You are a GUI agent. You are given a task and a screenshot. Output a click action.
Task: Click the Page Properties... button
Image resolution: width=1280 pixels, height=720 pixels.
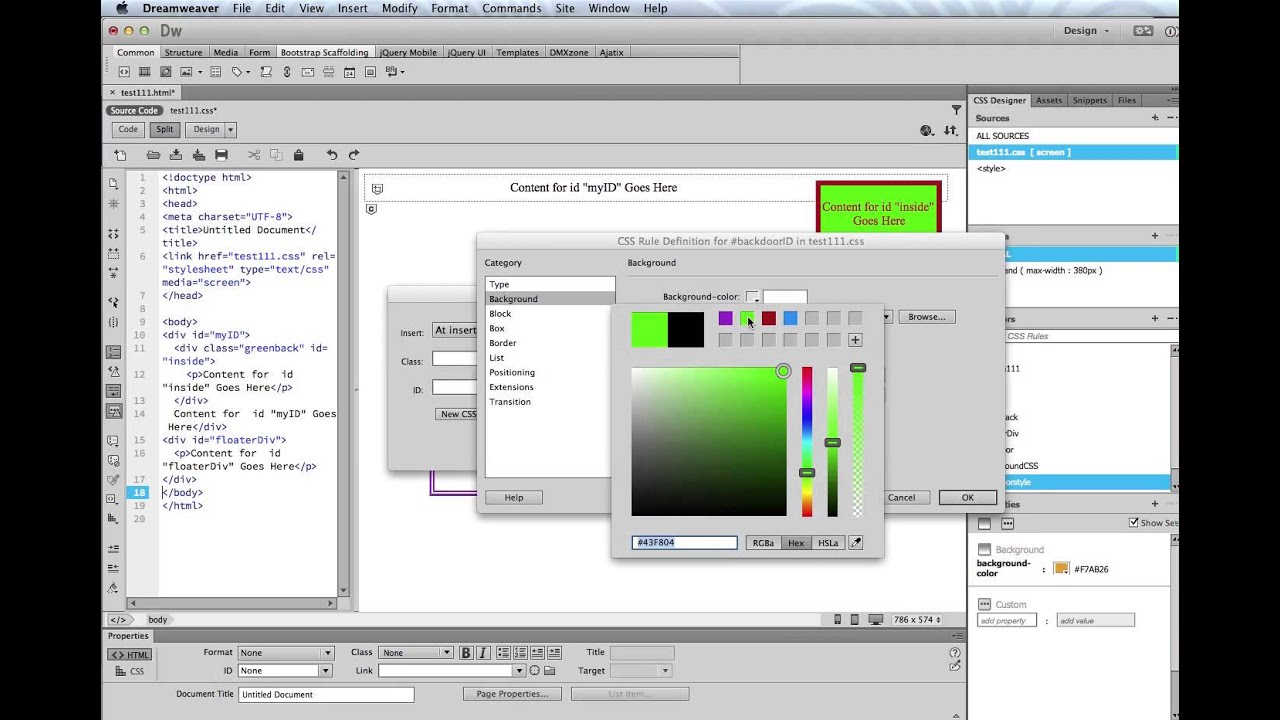click(511, 693)
